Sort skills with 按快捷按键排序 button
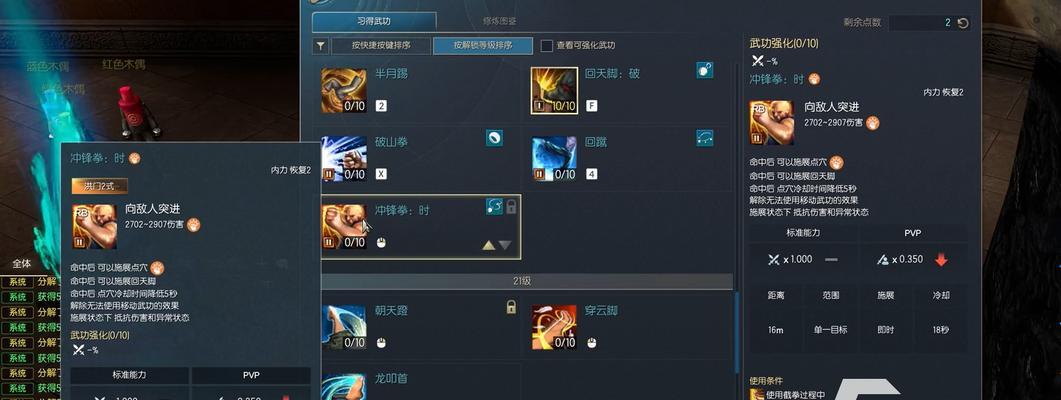This screenshot has height=400, width=1061. tap(381, 46)
